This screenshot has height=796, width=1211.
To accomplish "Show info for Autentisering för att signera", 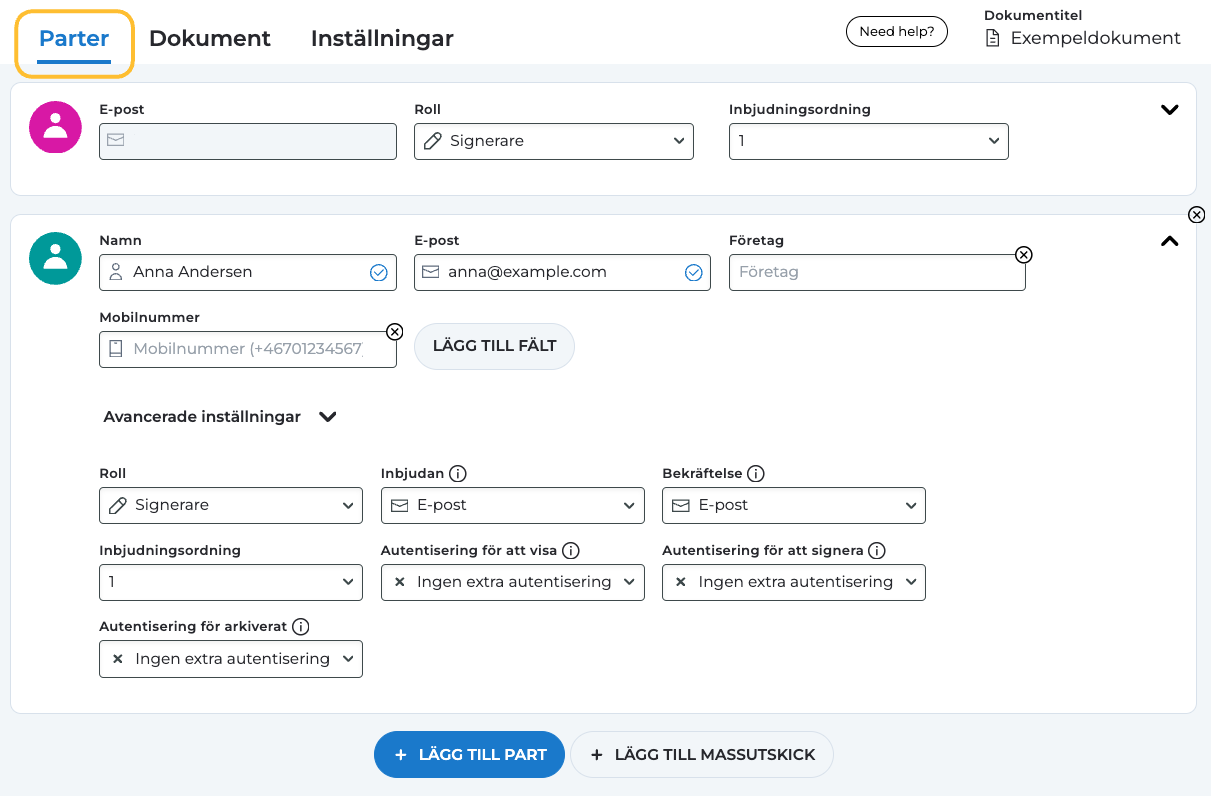I will click(877, 550).
